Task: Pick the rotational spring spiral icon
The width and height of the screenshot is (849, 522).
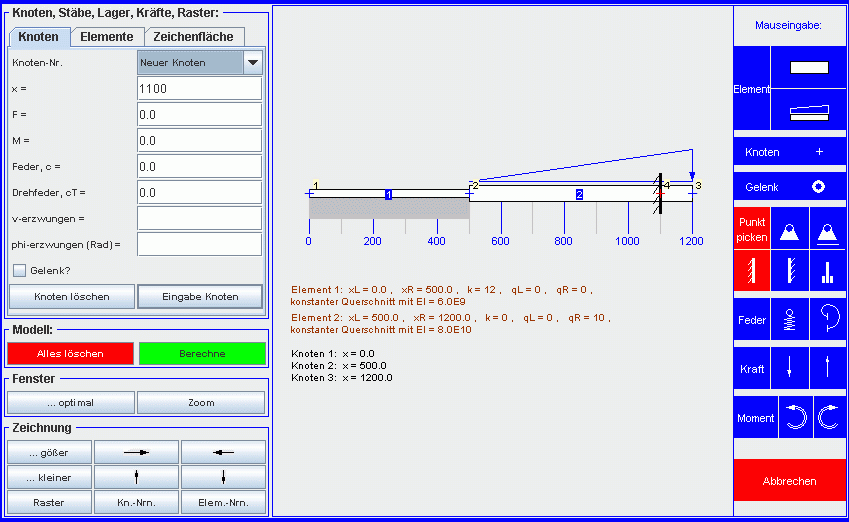Action: (x=828, y=320)
